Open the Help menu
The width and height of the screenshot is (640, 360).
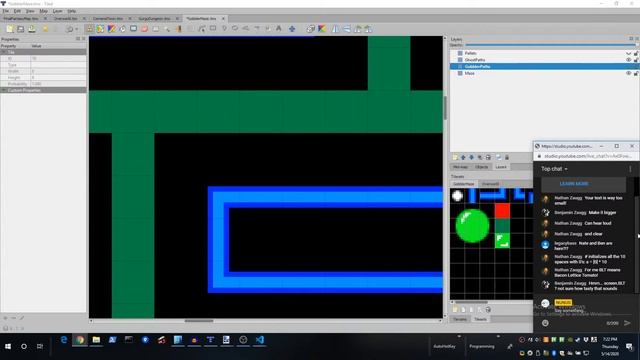click(71, 11)
